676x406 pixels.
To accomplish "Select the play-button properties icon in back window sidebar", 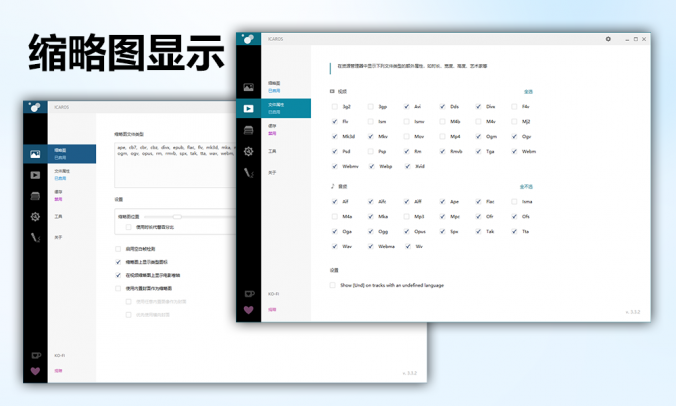I will [x=35, y=175].
